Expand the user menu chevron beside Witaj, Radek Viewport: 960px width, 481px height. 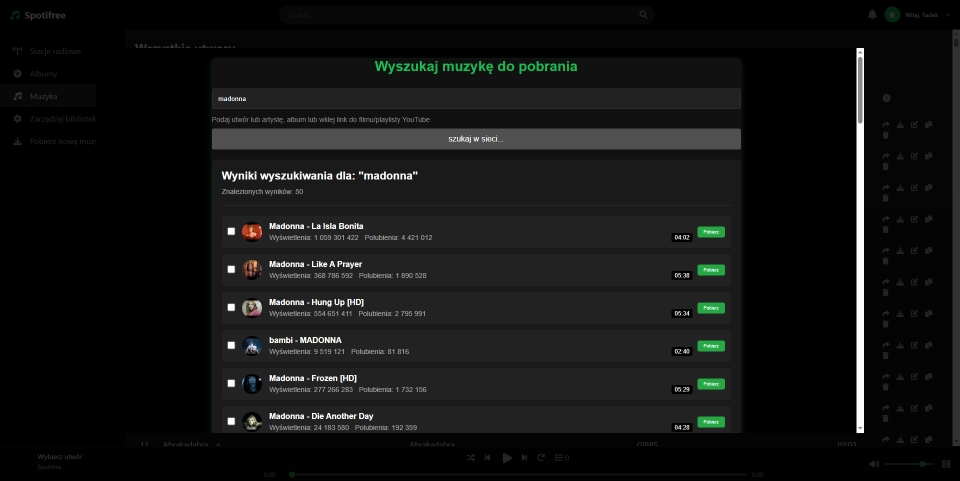pyautogui.click(x=948, y=15)
